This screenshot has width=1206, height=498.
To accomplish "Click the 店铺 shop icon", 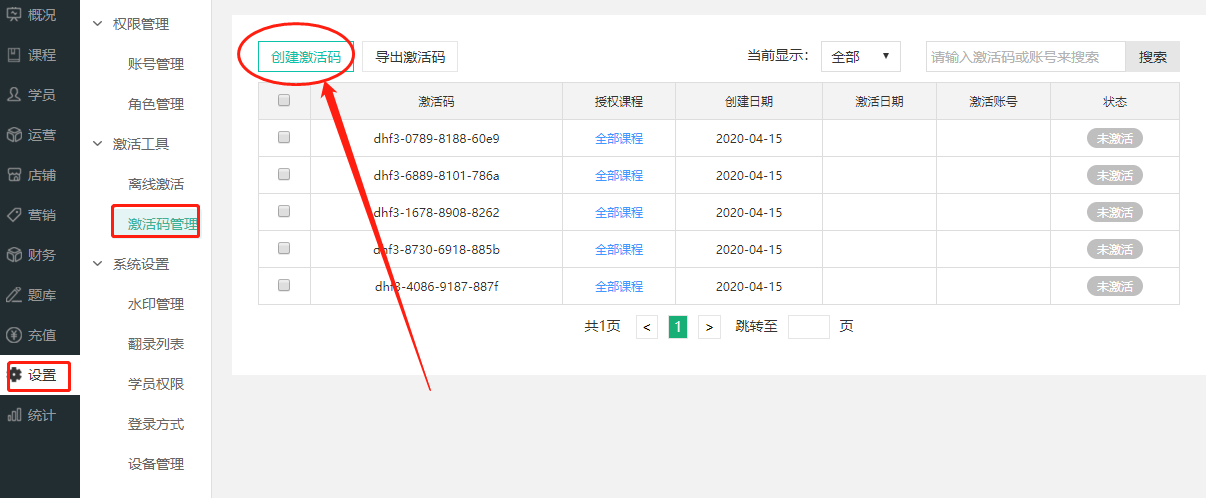I will click(15, 175).
